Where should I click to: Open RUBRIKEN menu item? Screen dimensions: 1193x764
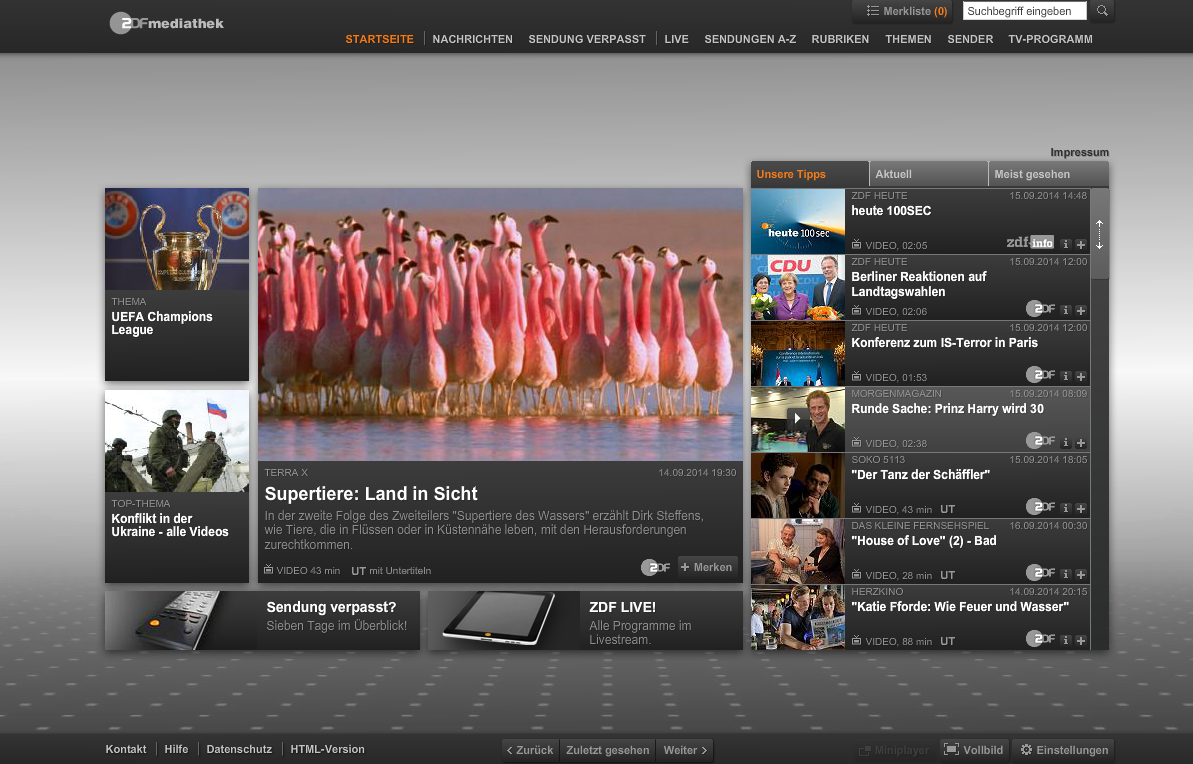click(840, 39)
